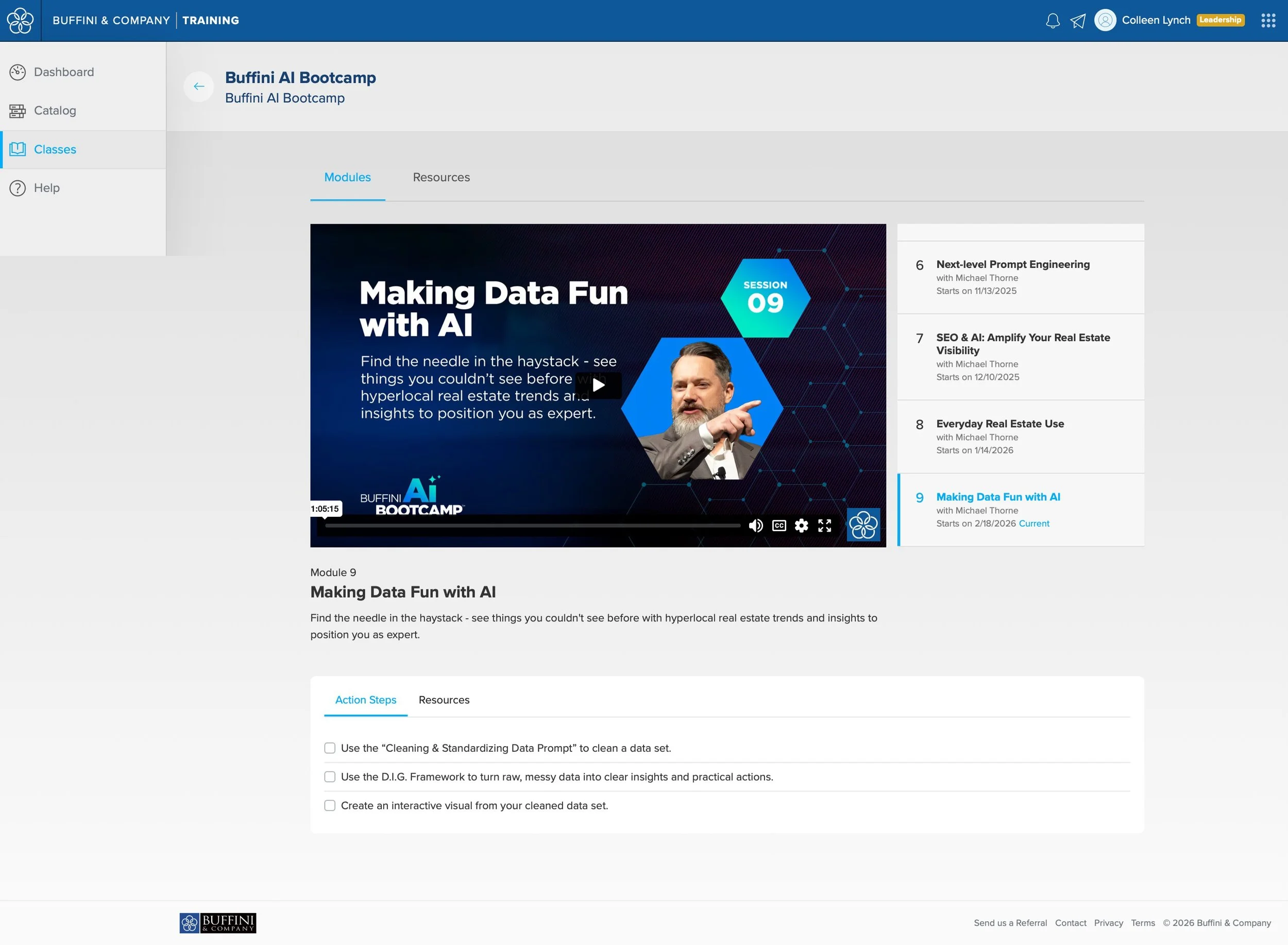Click Starts on 12/10/2025 text

(977, 377)
